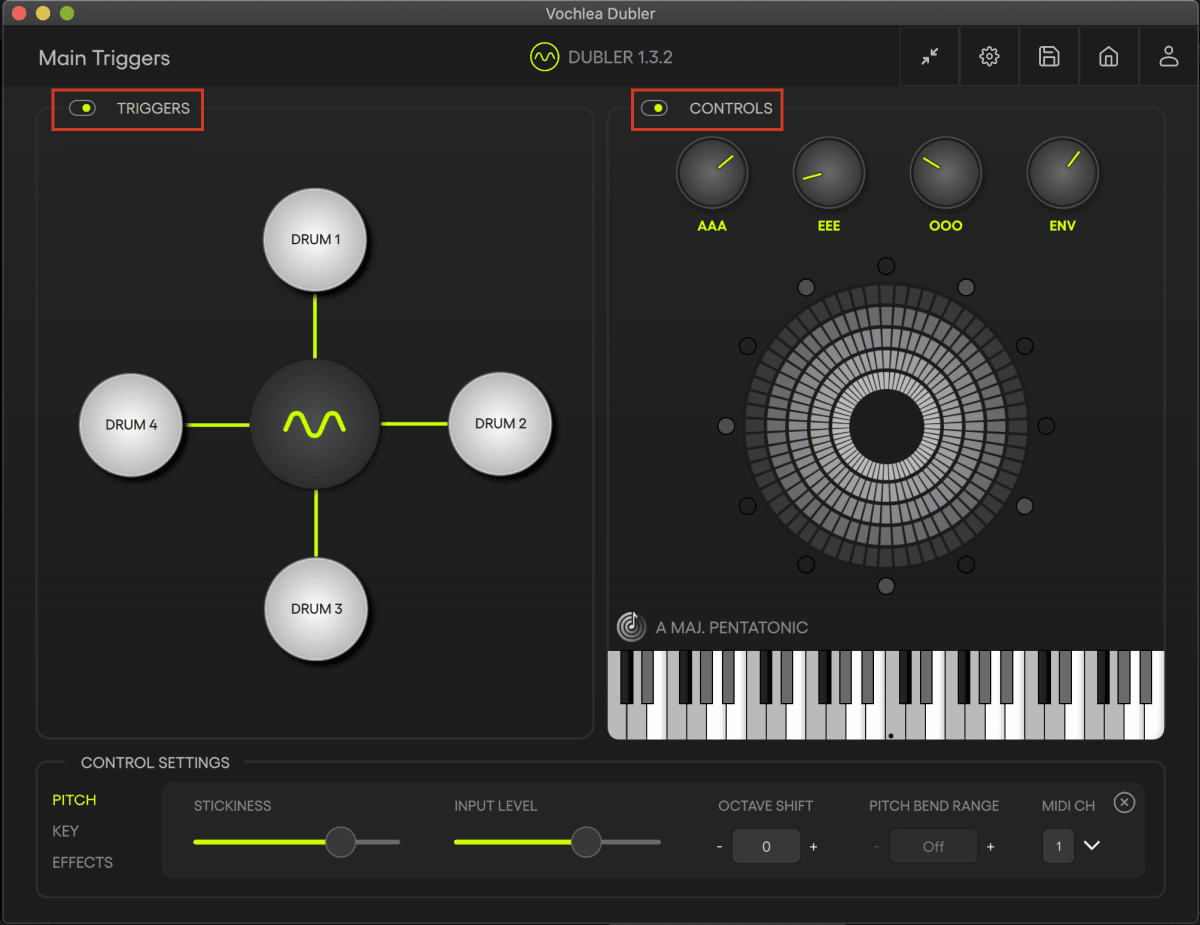1200x925 pixels.
Task: Click the collapse window arrows icon
Action: point(930,57)
